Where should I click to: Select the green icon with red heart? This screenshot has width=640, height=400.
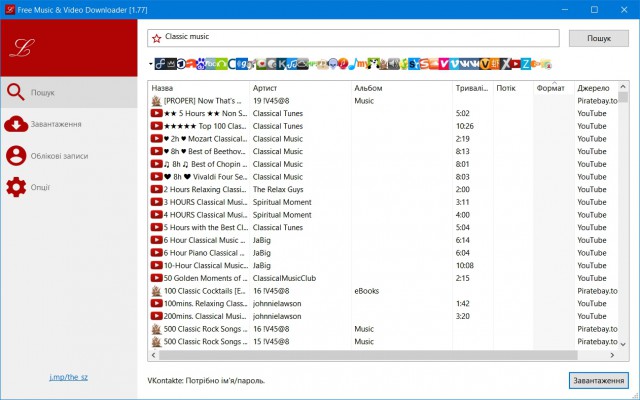point(261,64)
